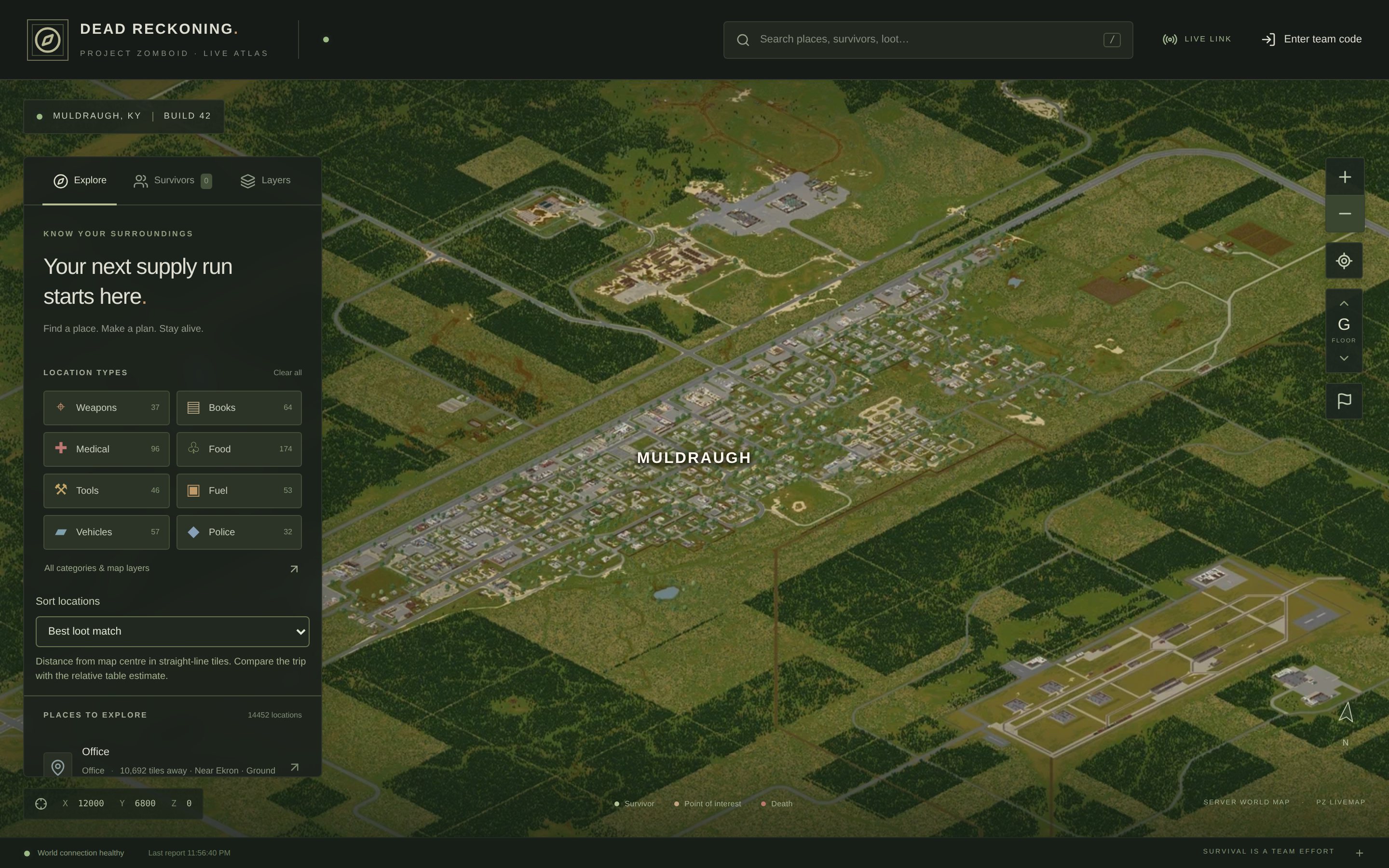Click the Dead Reckoning compass logo
Viewport: 1389px width, 868px height.
48,40
